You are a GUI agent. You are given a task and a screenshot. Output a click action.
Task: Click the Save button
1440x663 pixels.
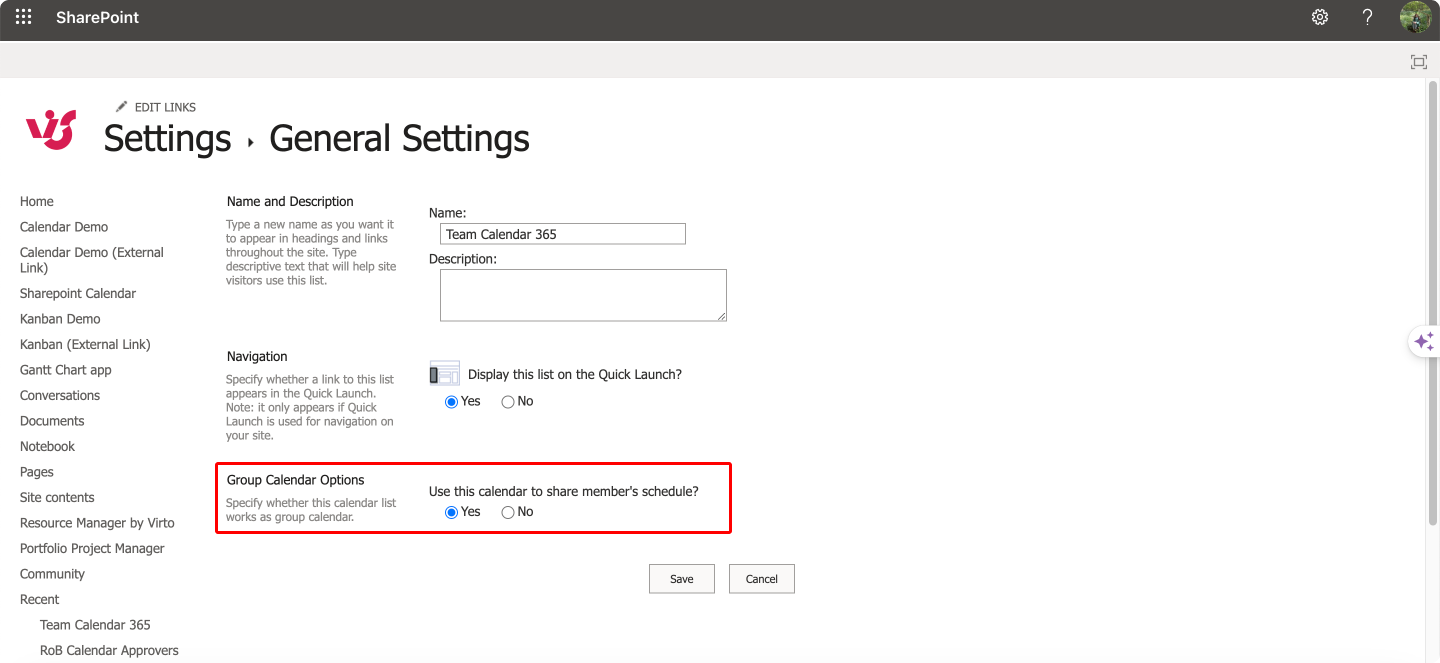682,579
